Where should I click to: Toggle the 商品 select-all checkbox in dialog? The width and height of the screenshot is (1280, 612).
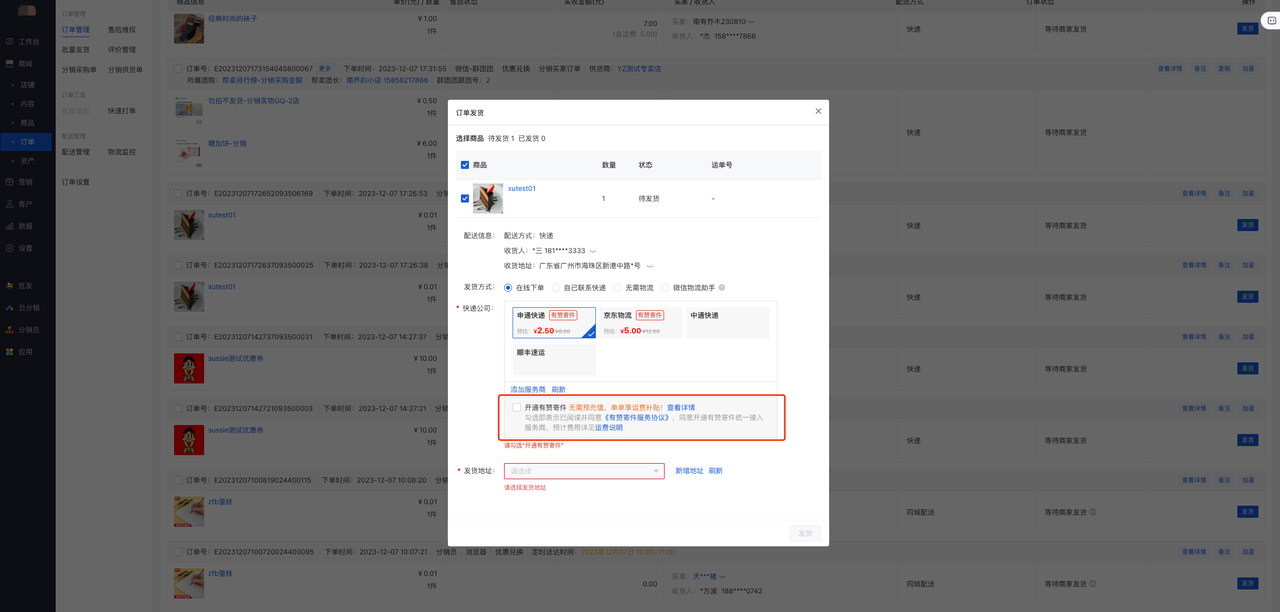click(465, 165)
